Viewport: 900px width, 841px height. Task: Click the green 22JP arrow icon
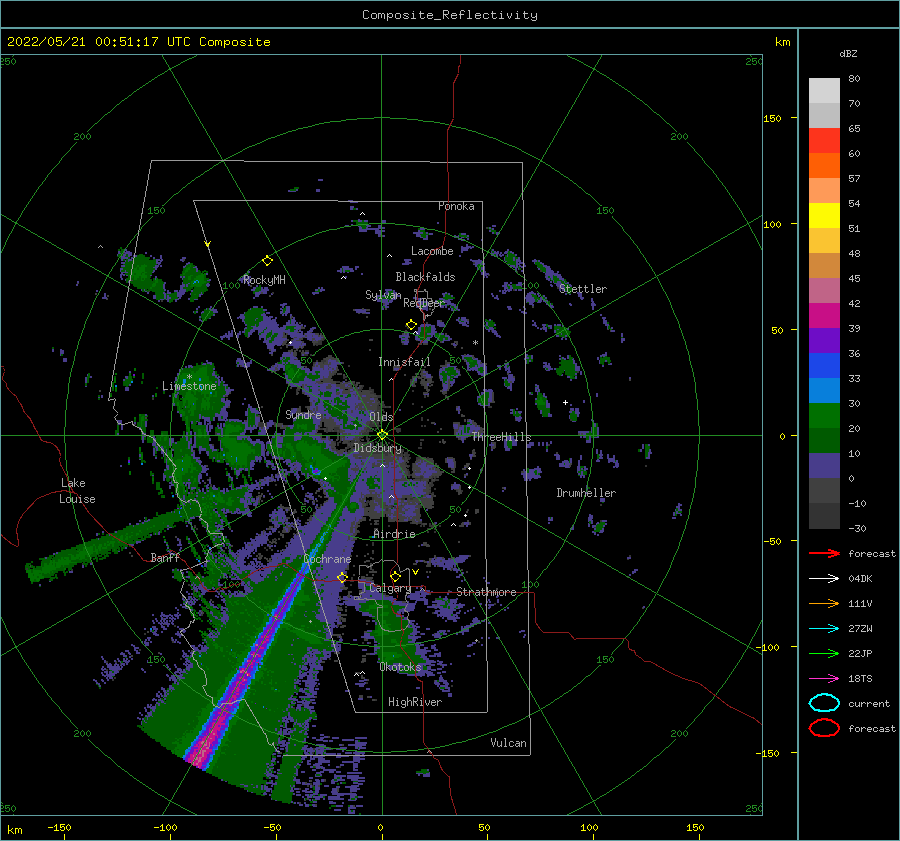[824, 653]
